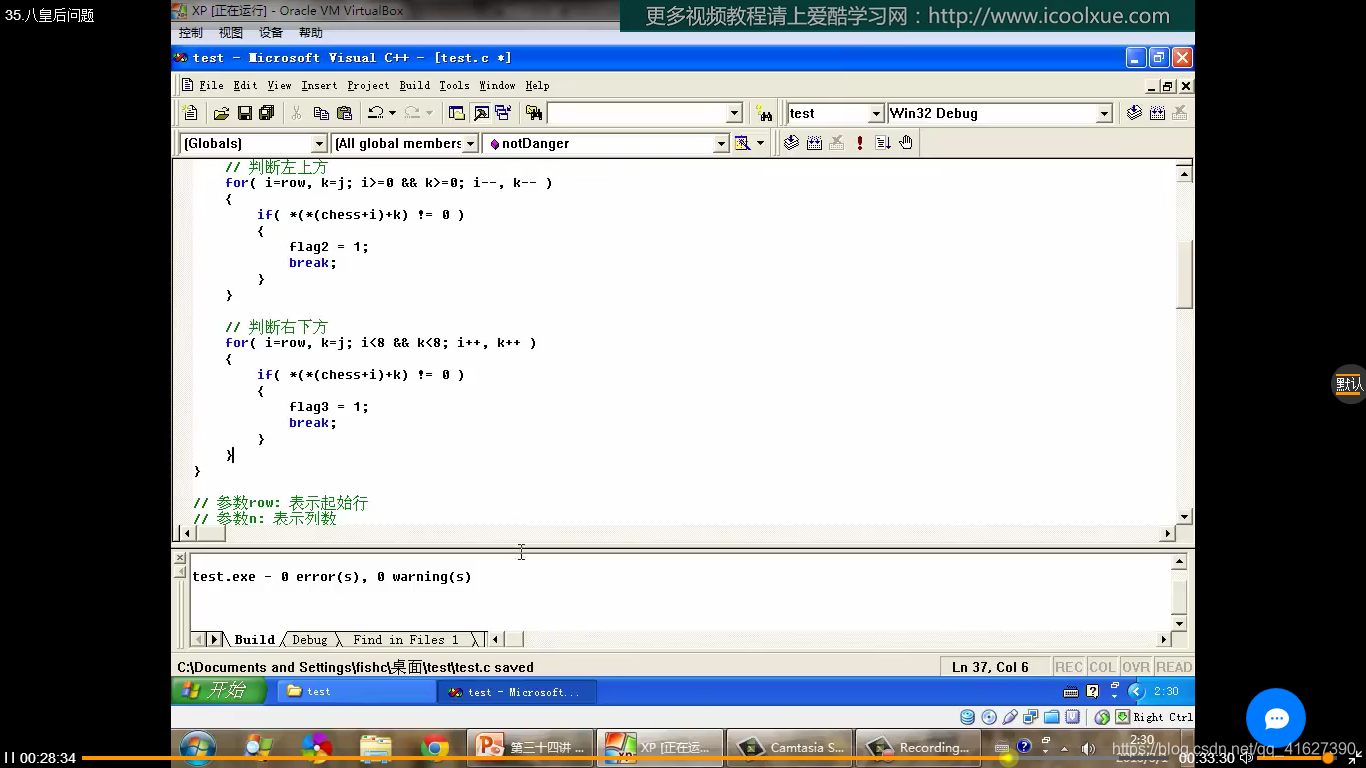
Task: Pause the video with the pause control
Action: (x=9, y=758)
